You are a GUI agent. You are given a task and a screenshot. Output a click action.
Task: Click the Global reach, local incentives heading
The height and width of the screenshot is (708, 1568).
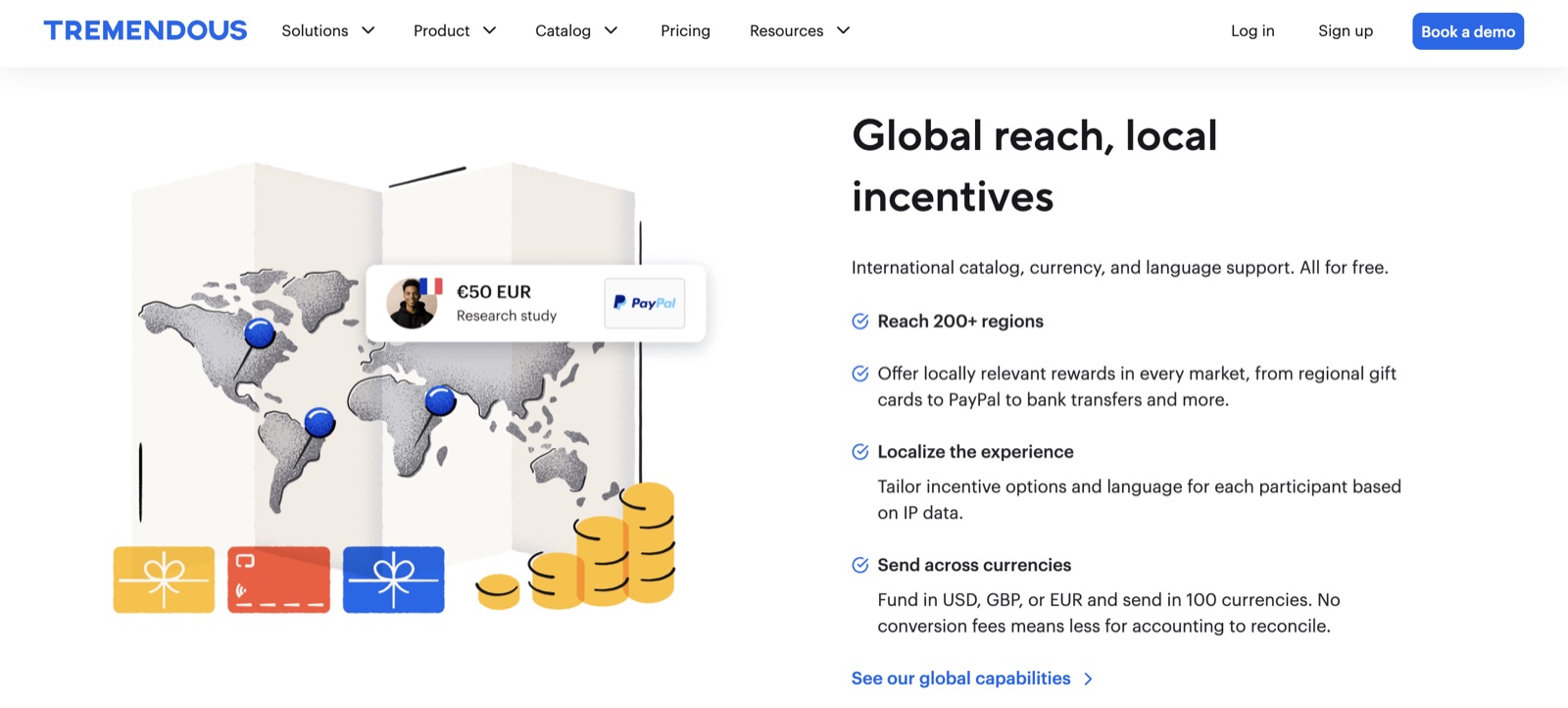point(1035,166)
